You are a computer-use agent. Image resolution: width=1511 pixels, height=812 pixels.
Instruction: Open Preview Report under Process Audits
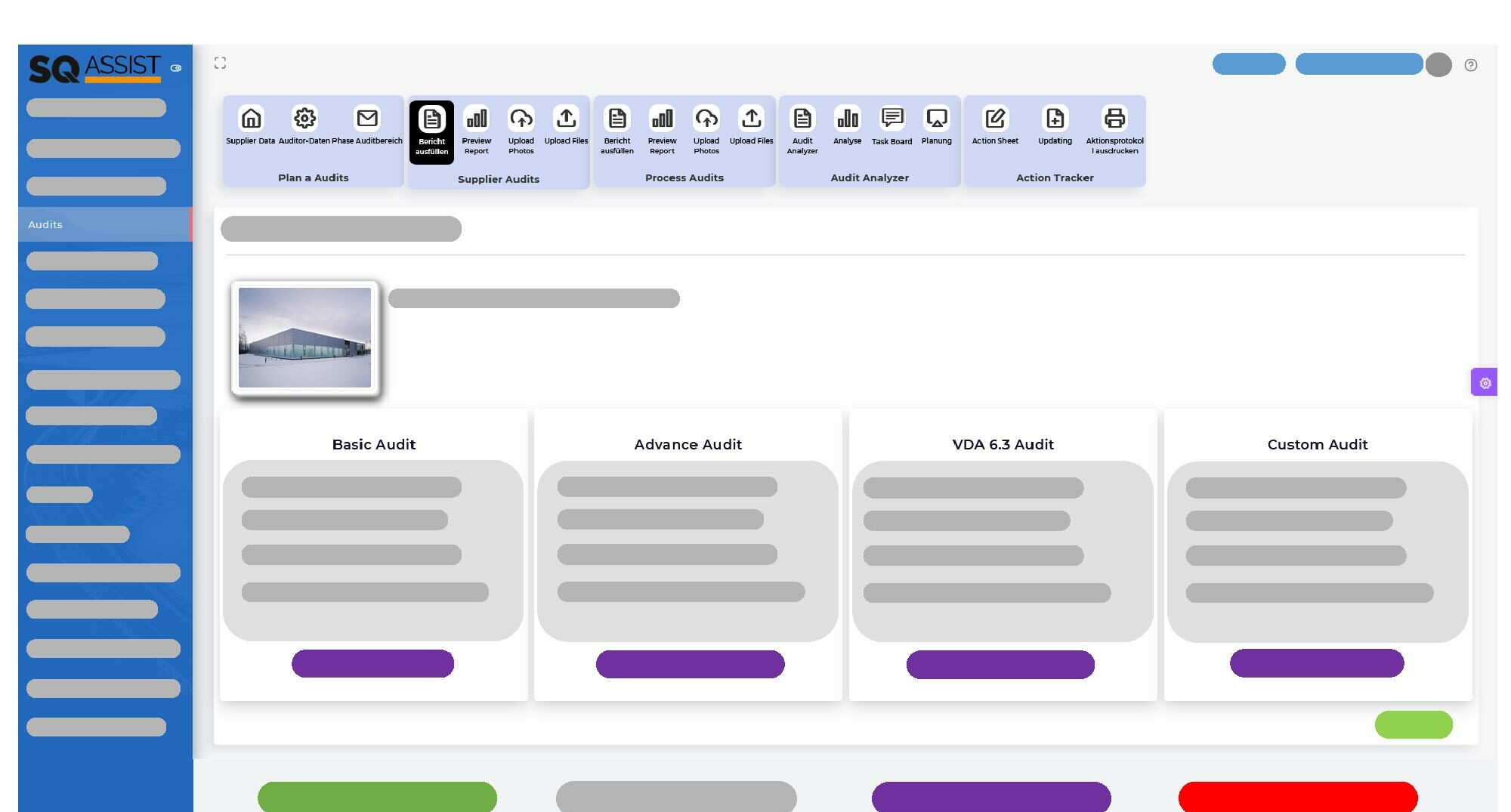tap(662, 131)
